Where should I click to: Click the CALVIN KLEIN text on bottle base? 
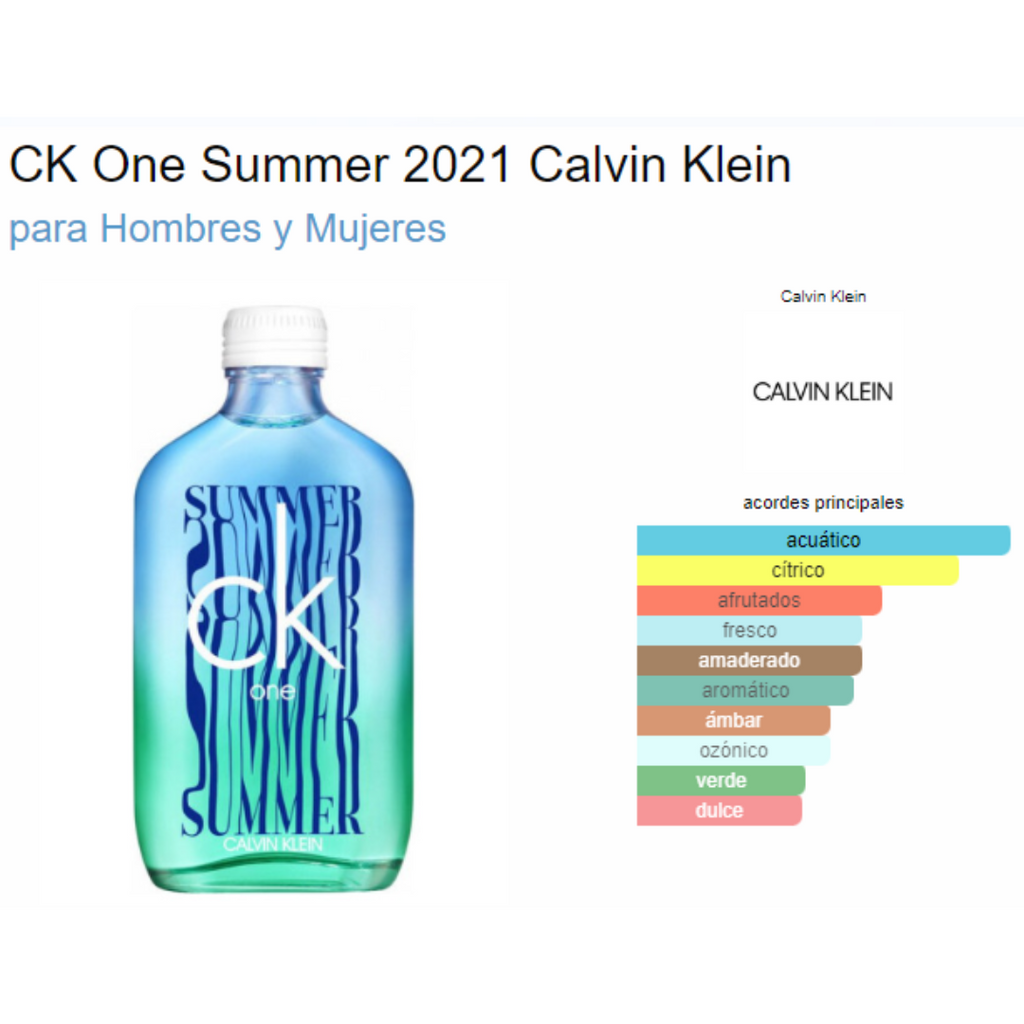273,845
